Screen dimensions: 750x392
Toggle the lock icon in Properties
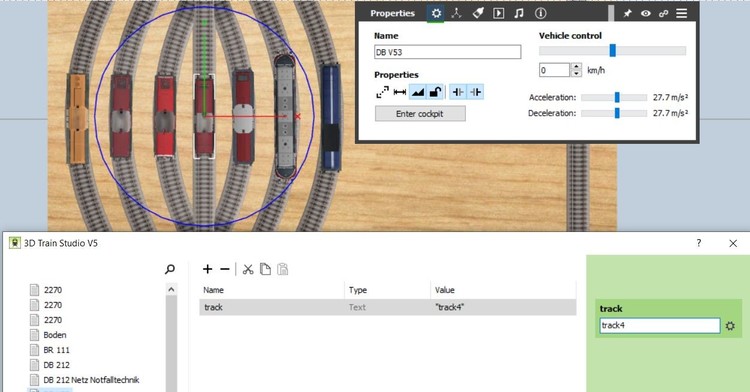pyautogui.click(x=435, y=92)
